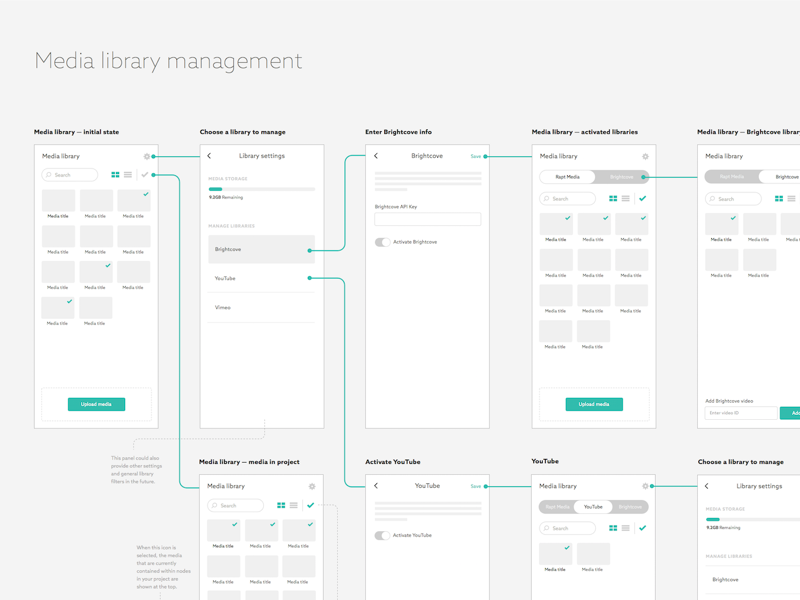This screenshot has width=800, height=600.
Task: Click the Enter video ID field
Action: [741, 413]
